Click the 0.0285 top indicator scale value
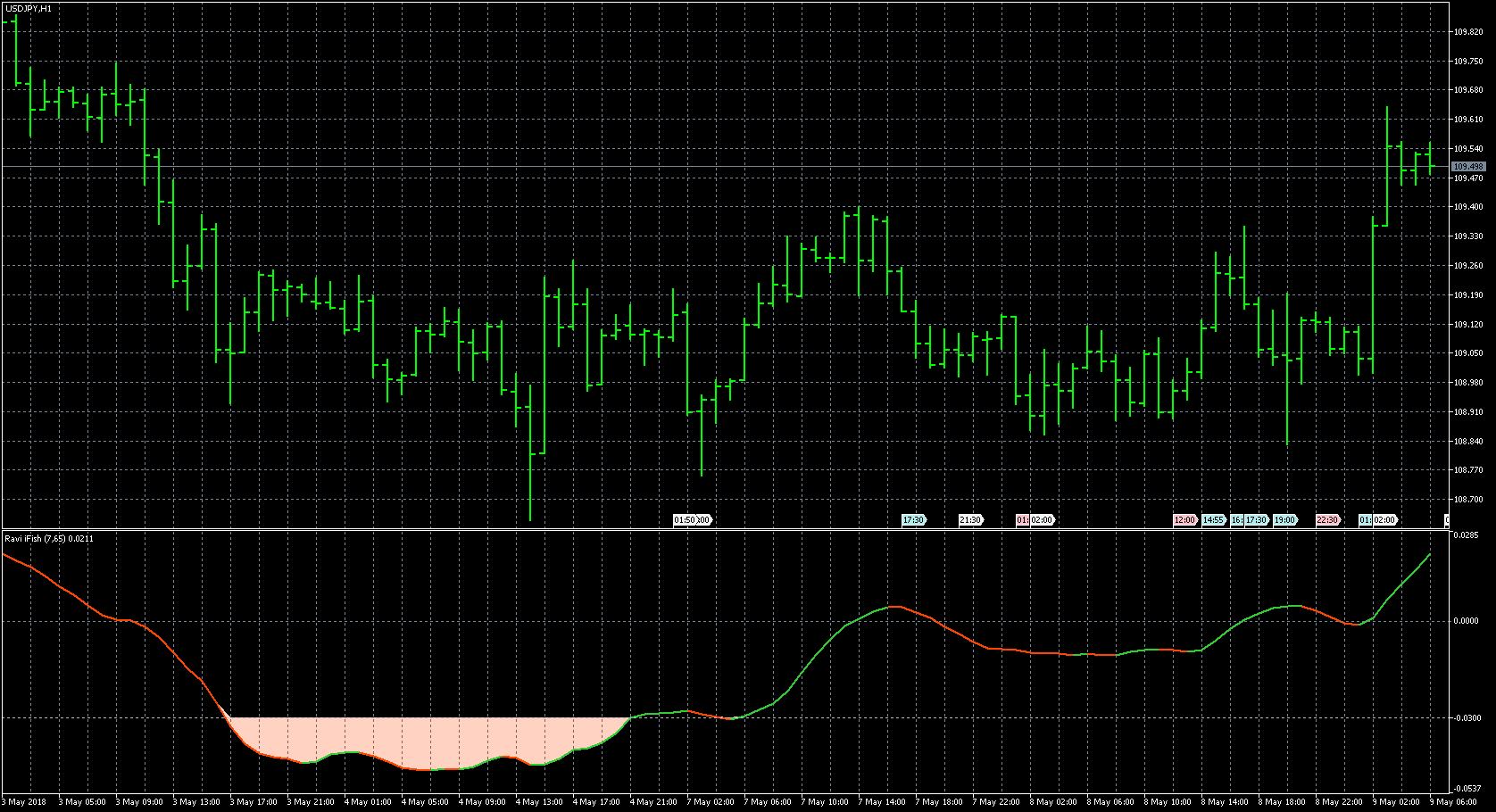1496x812 pixels. click(1467, 535)
